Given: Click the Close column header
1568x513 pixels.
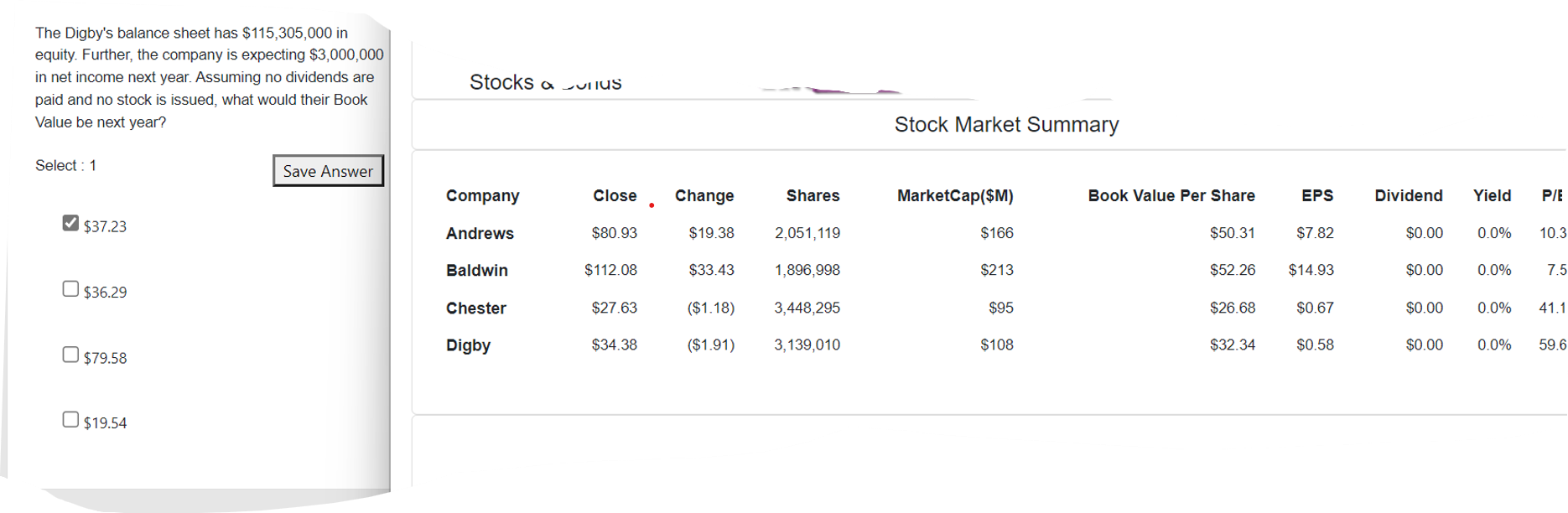Looking at the screenshot, I should (615, 195).
